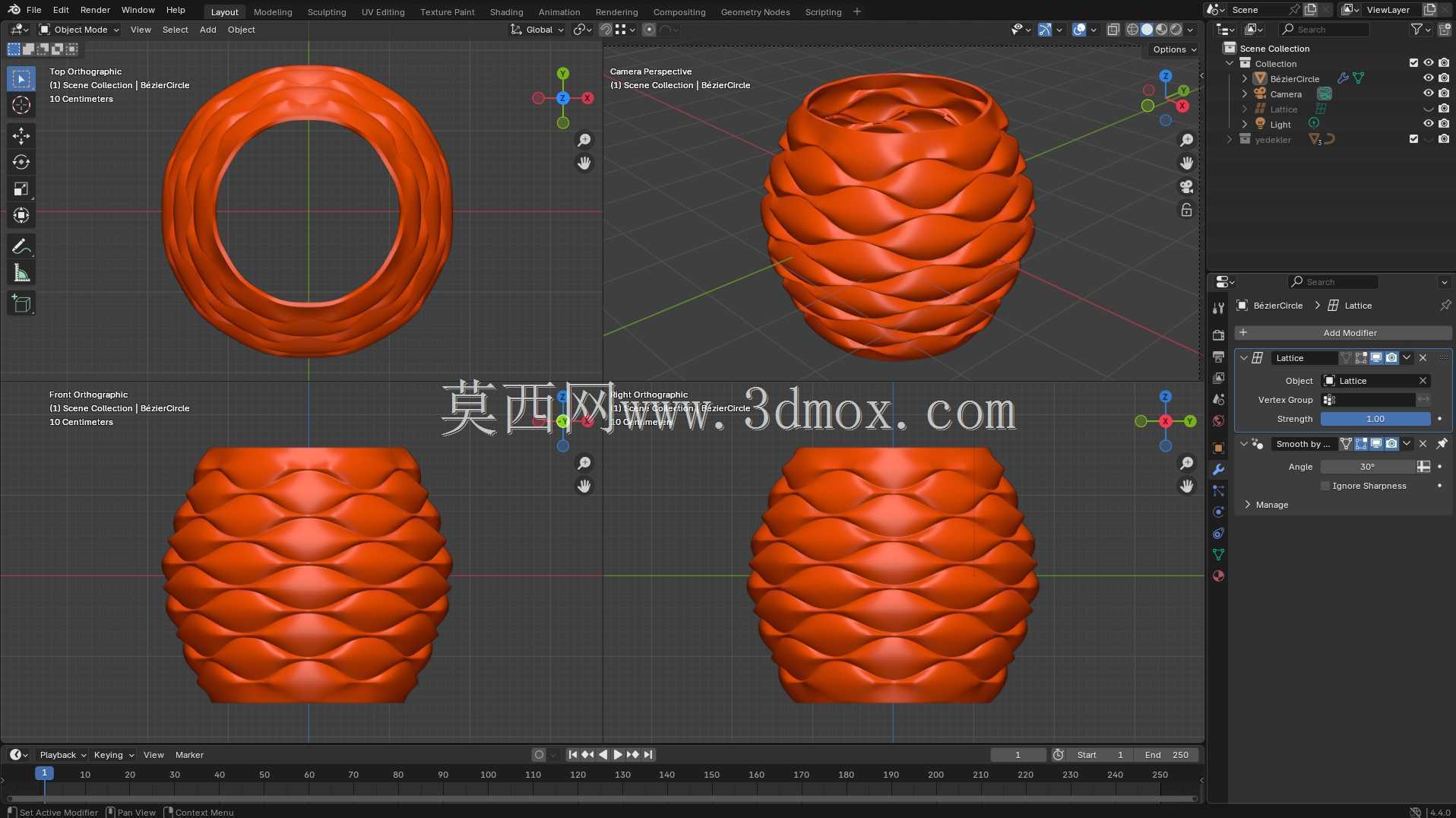Image resolution: width=1456 pixels, height=818 pixels.
Task: Jump to the timeline end frame
Action: click(648, 755)
